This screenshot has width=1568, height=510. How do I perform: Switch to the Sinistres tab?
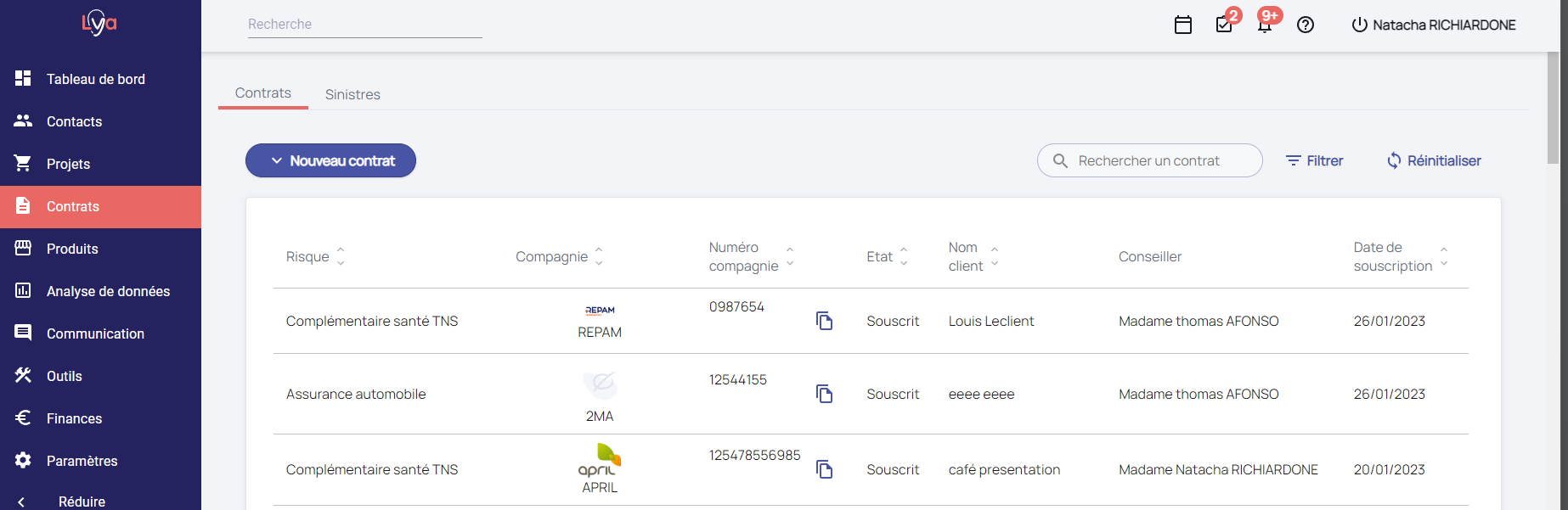pyautogui.click(x=353, y=94)
